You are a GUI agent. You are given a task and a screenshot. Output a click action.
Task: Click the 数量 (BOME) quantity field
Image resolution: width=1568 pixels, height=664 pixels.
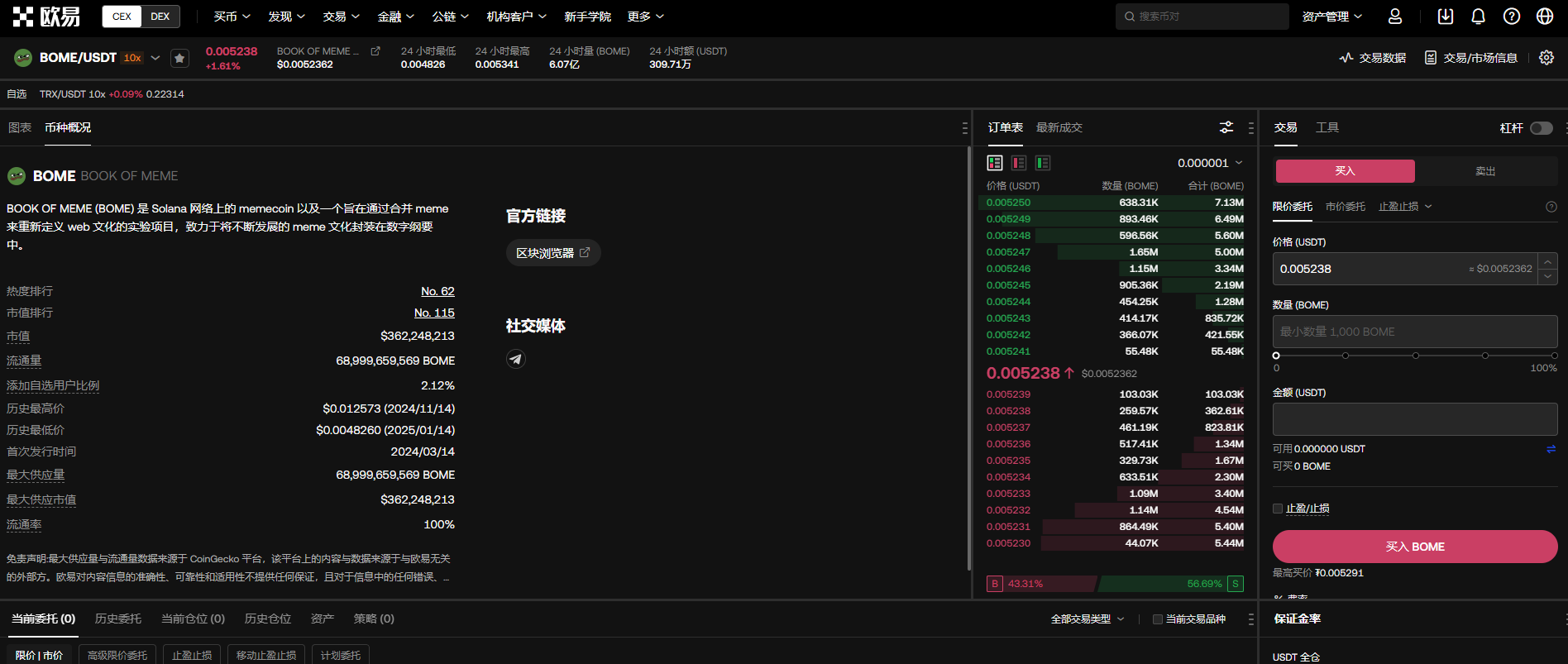pyautogui.click(x=1414, y=332)
